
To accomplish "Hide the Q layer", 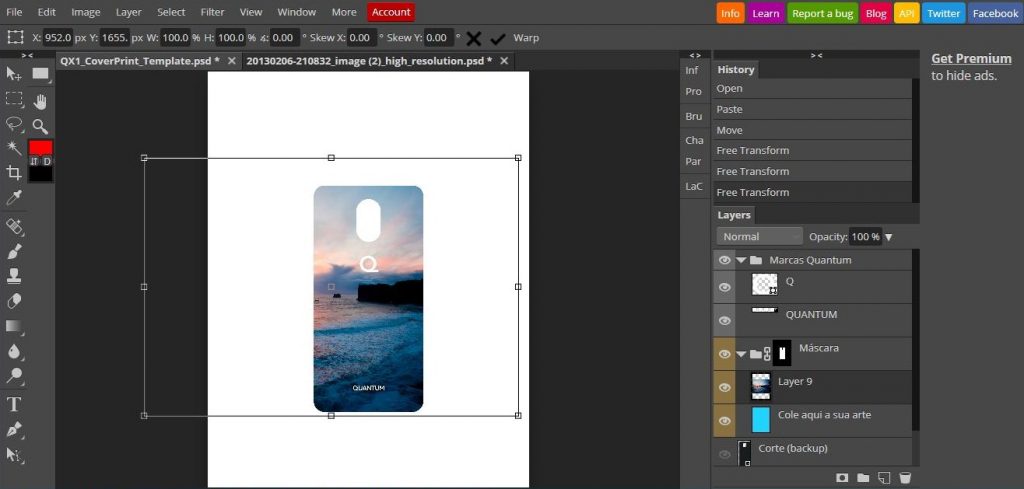I will (x=724, y=287).
